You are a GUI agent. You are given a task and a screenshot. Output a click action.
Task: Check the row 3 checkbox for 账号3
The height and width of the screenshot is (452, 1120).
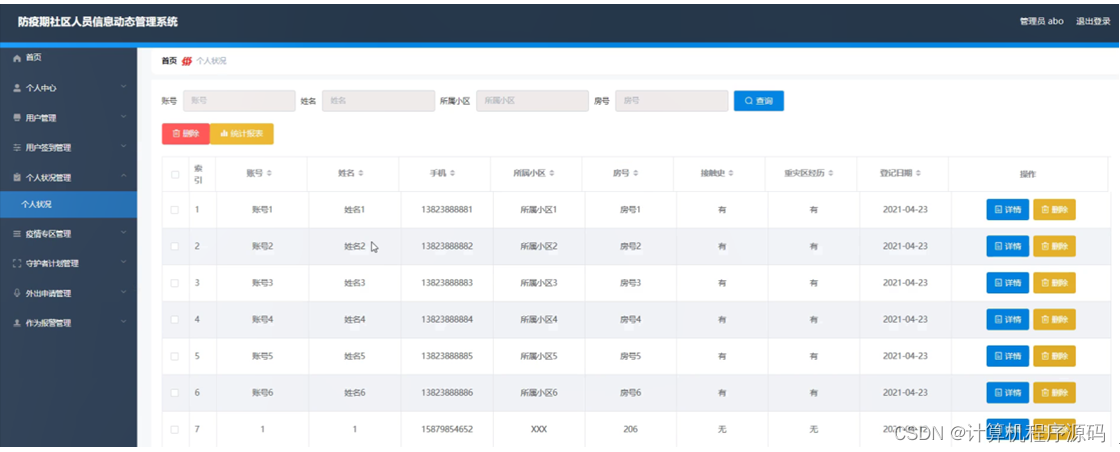pos(175,283)
